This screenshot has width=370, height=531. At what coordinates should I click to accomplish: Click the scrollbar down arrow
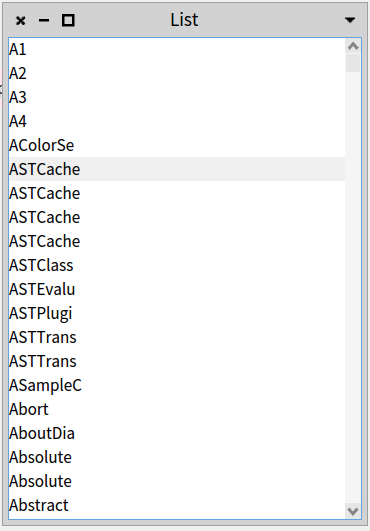[353, 511]
